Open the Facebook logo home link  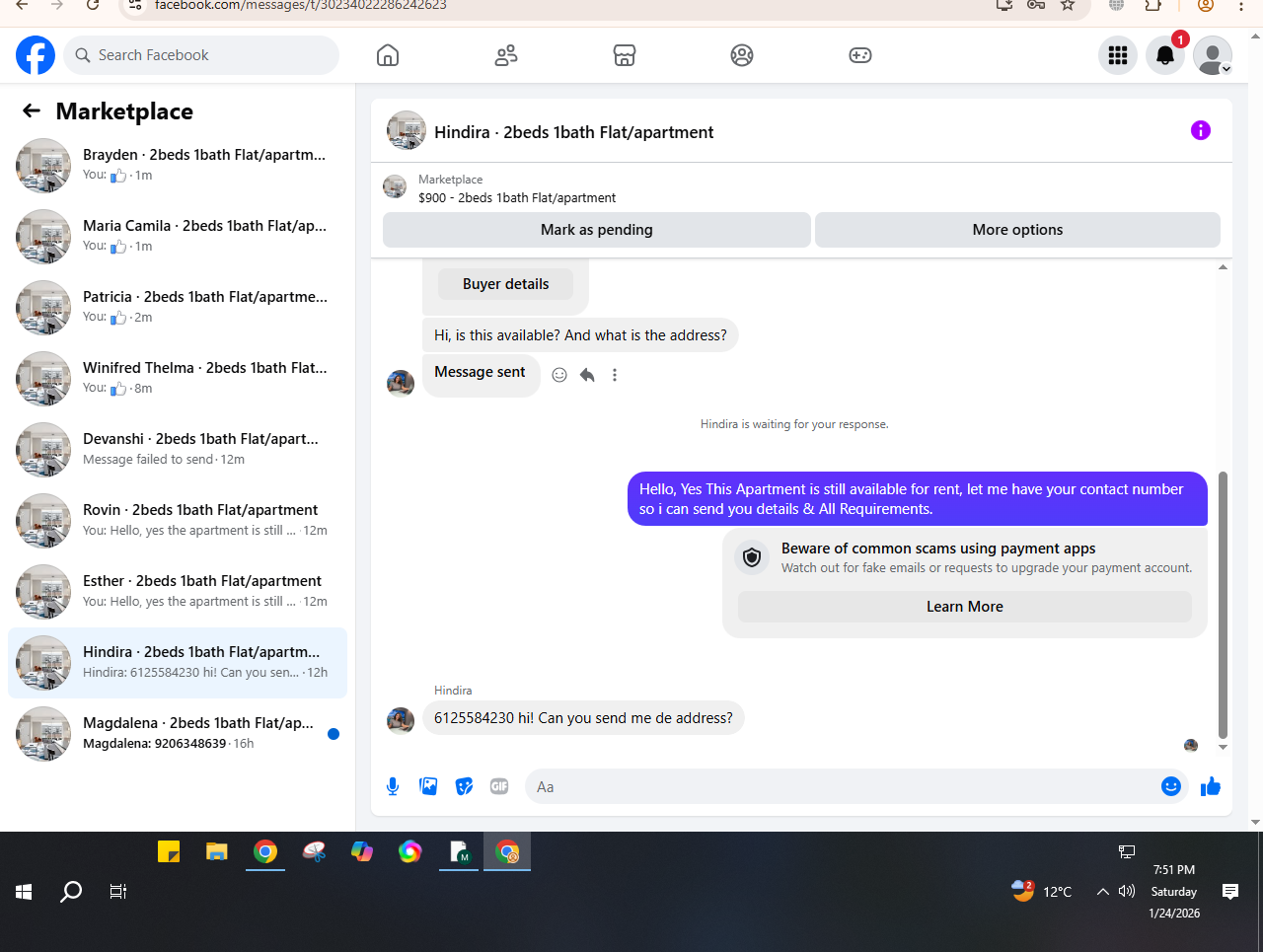[36, 55]
